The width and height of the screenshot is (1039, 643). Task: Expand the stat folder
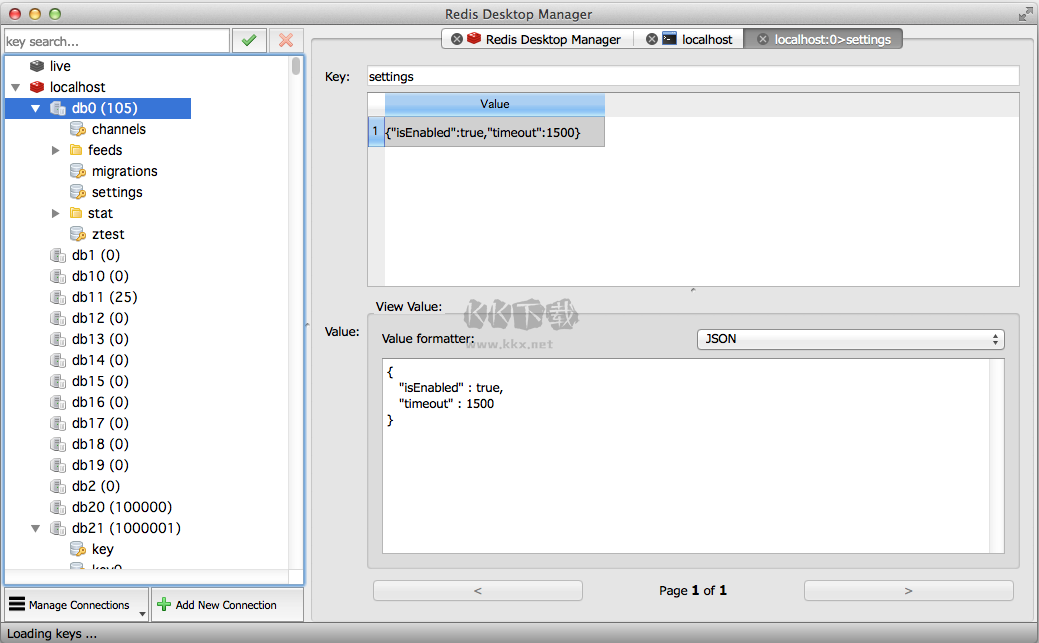[x=56, y=213]
